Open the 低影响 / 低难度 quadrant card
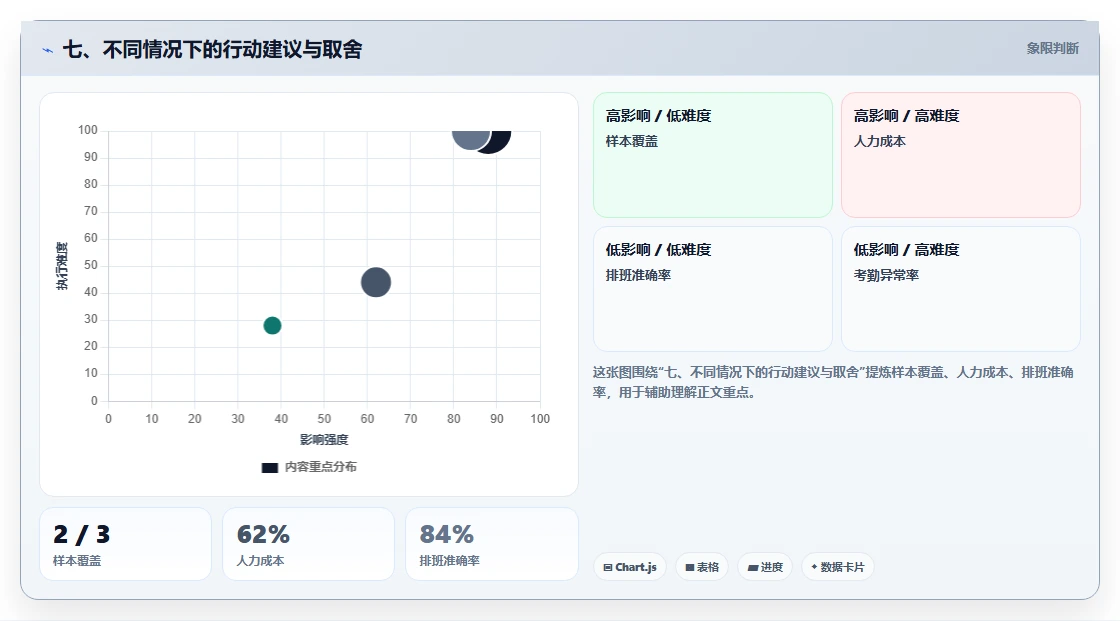 713,289
